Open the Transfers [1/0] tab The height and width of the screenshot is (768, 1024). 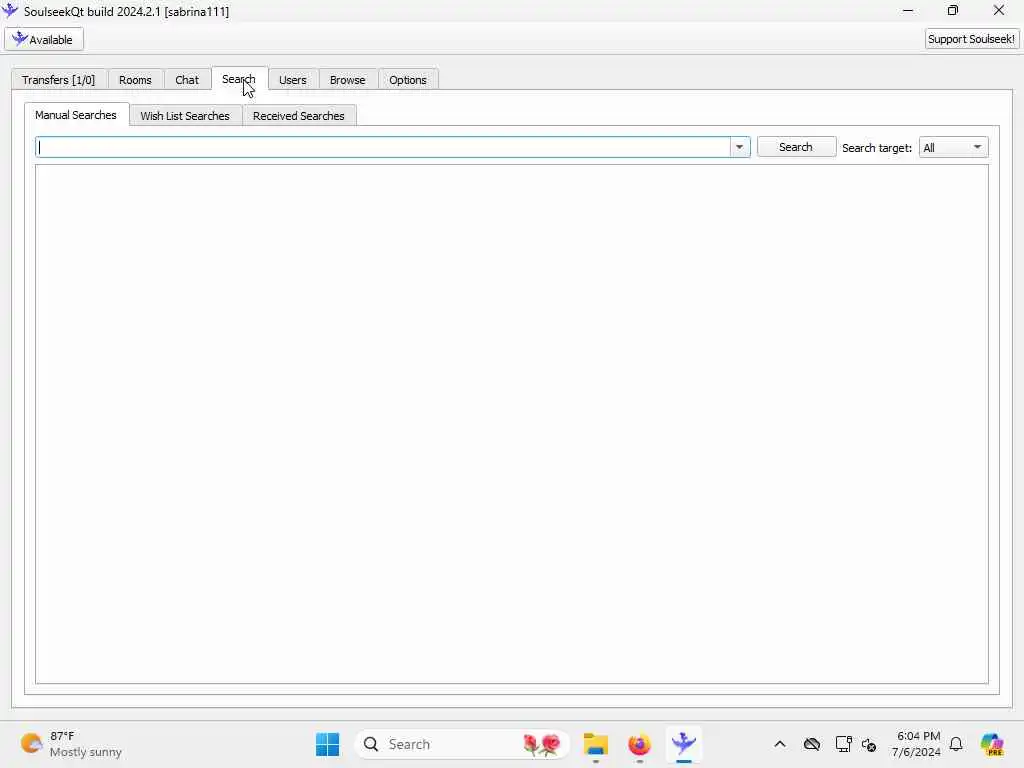click(59, 80)
